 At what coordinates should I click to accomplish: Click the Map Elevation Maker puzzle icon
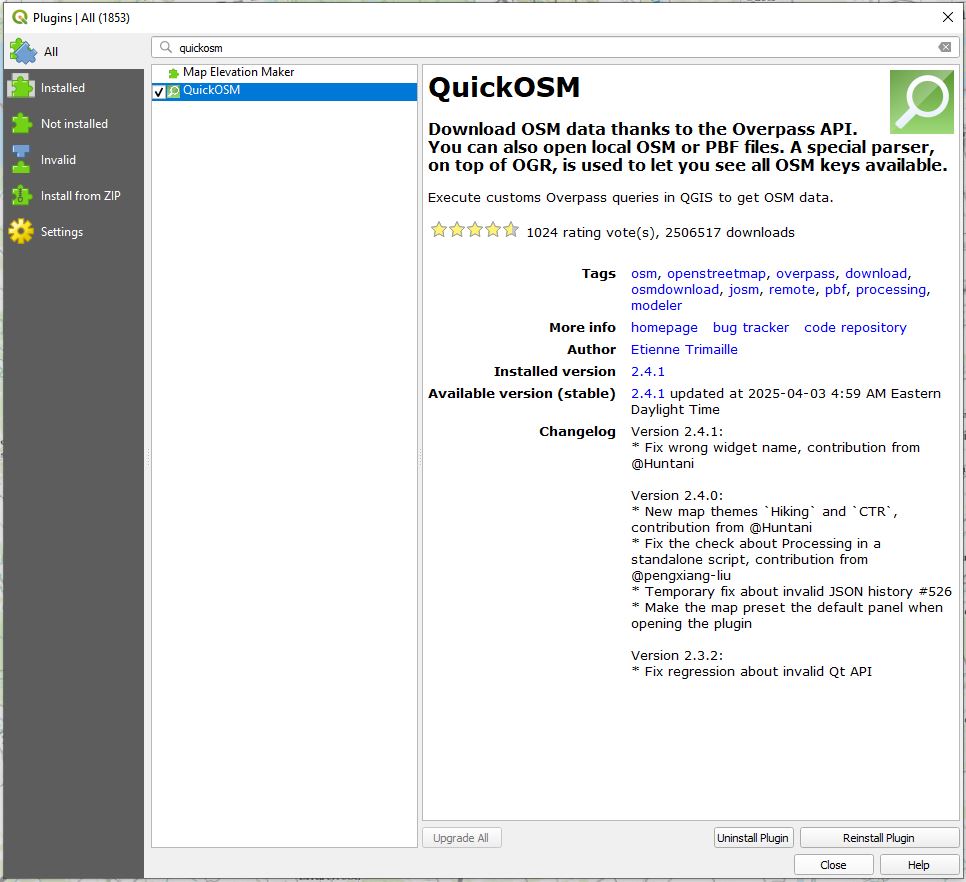click(x=174, y=73)
